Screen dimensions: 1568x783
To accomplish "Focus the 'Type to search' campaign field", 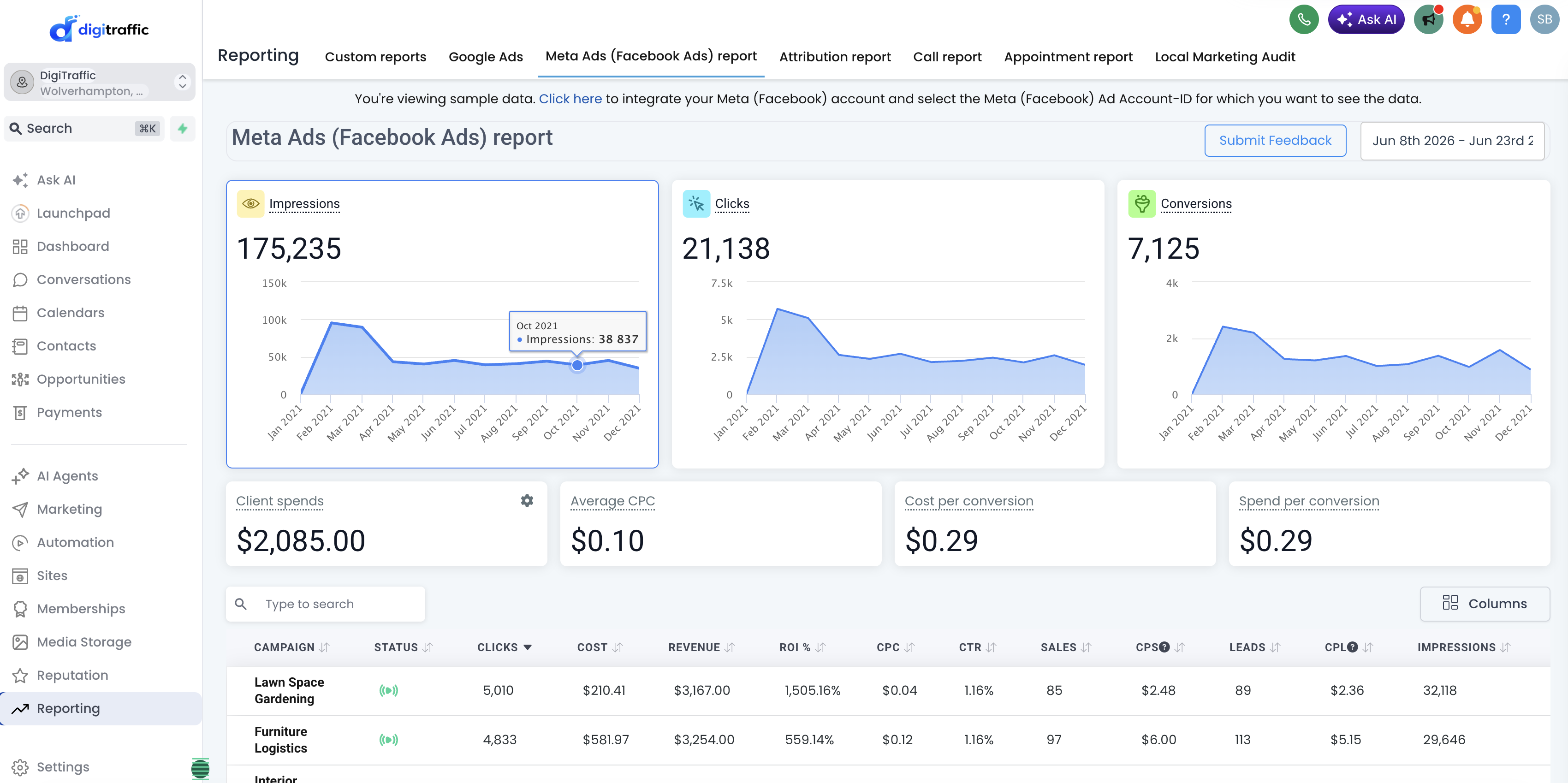I will pyautogui.click(x=325, y=603).
